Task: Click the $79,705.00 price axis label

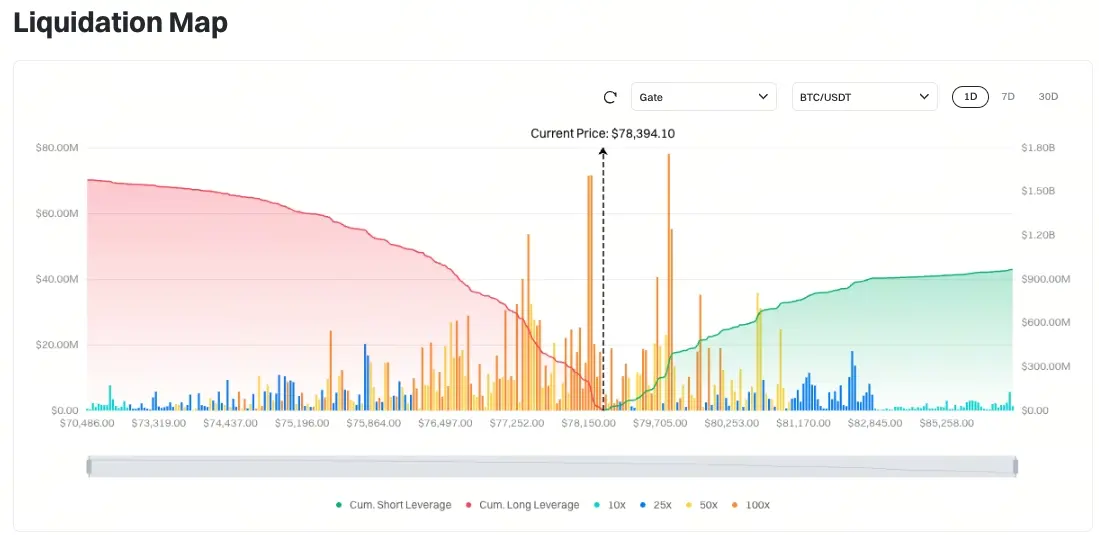Action: point(660,424)
